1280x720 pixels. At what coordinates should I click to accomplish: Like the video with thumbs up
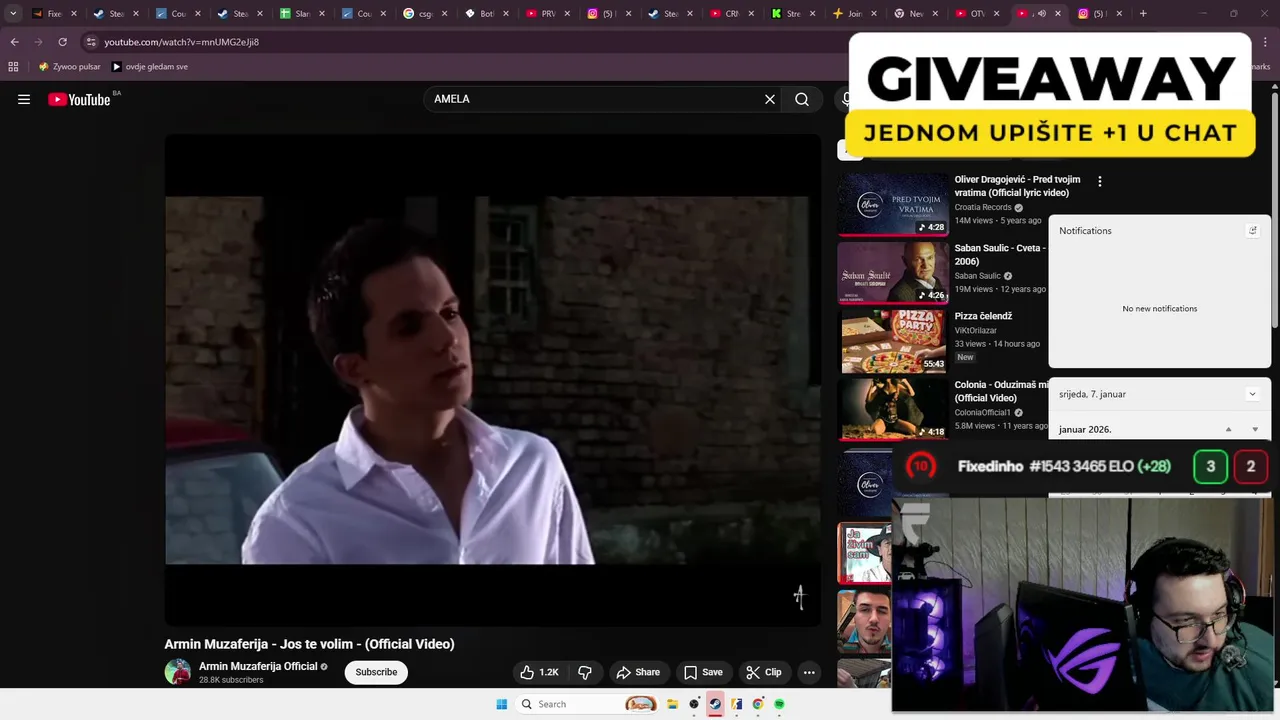539,672
